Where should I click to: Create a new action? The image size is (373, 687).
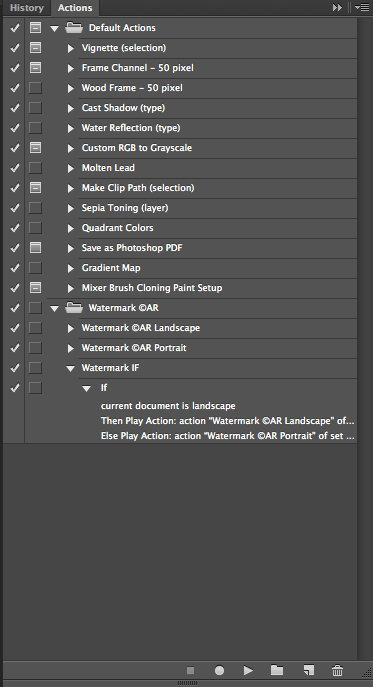point(309,670)
